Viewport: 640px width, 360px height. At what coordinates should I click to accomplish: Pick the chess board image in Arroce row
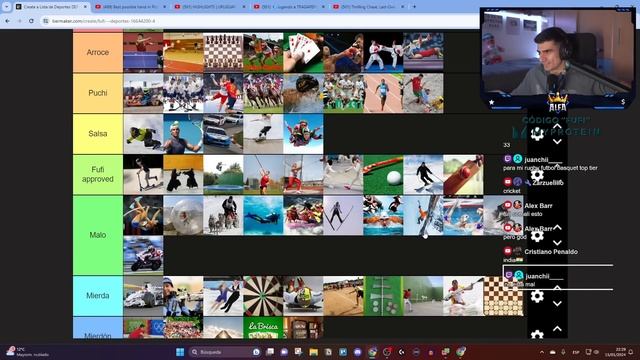223,53
